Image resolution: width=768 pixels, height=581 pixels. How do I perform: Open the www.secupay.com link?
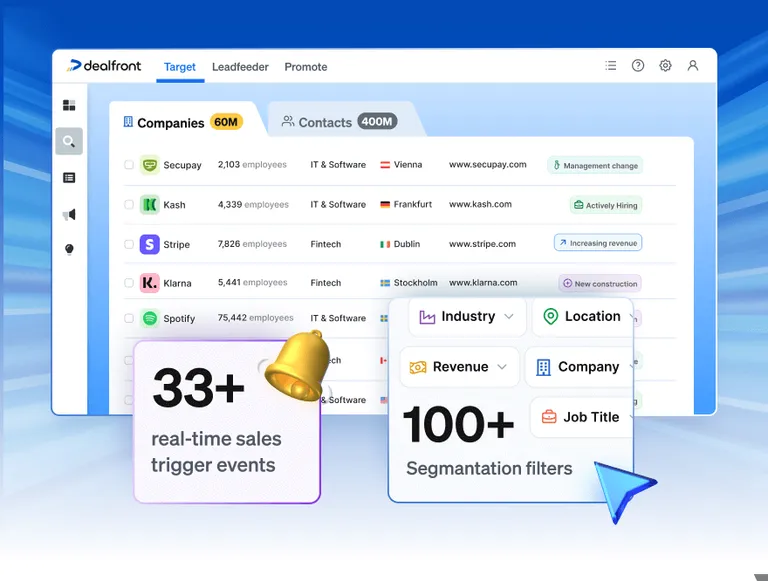tap(487, 165)
